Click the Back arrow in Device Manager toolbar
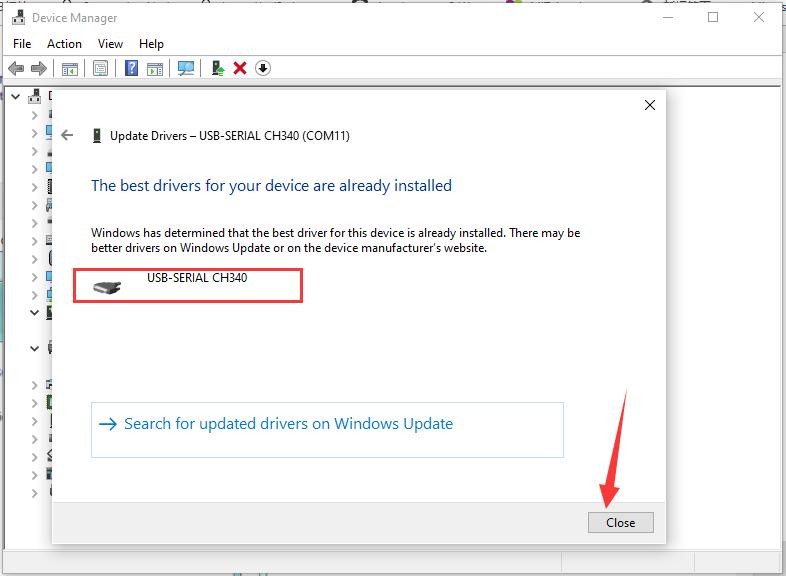The height and width of the screenshot is (576, 786). 16,68
